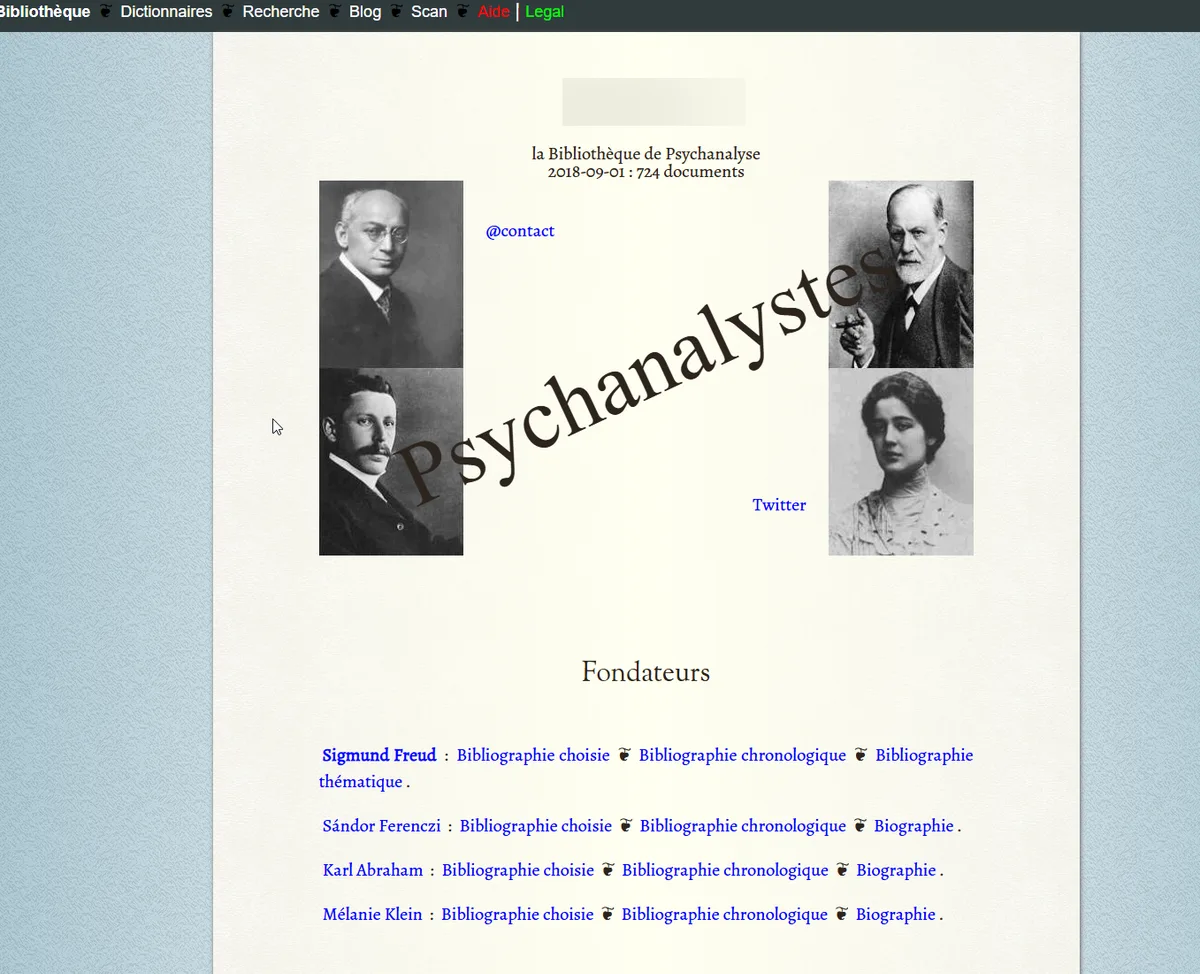This screenshot has width=1200, height=974.
Task: Open the Aide help page
Action: pos(493,11)
